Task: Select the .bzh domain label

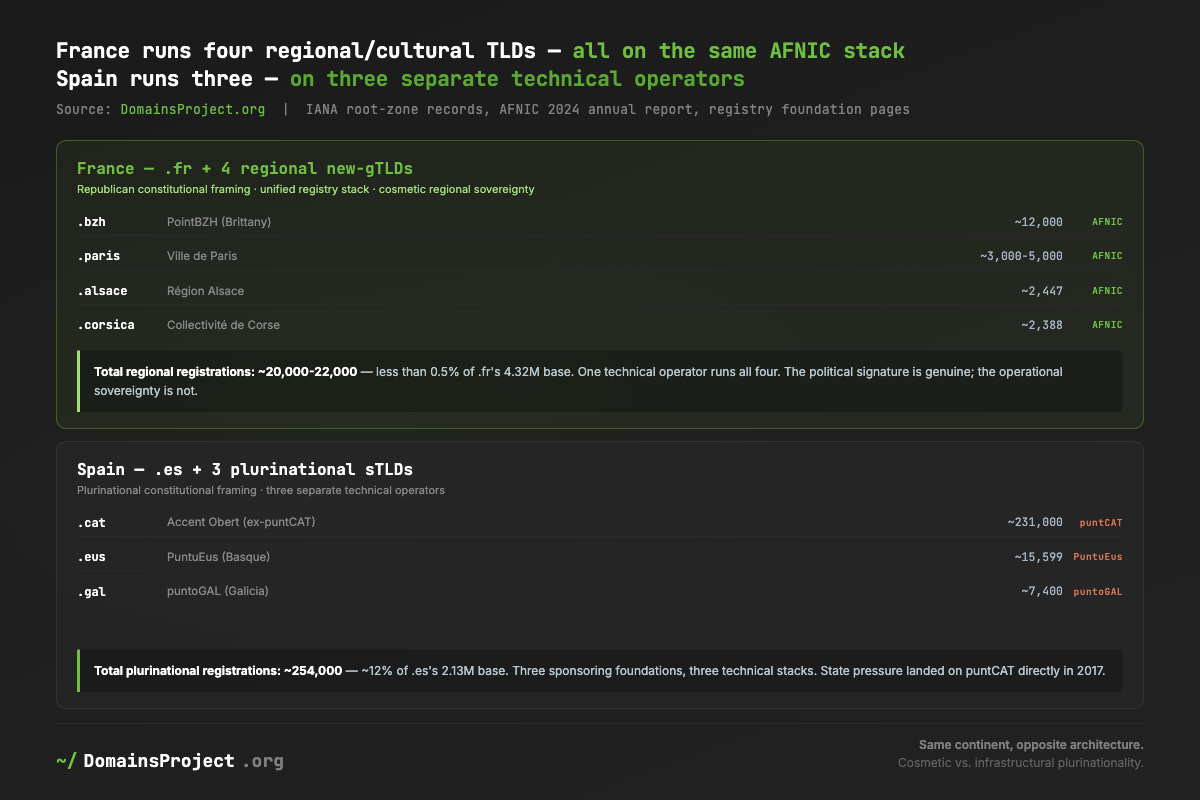Action: (x=92, y=221)
